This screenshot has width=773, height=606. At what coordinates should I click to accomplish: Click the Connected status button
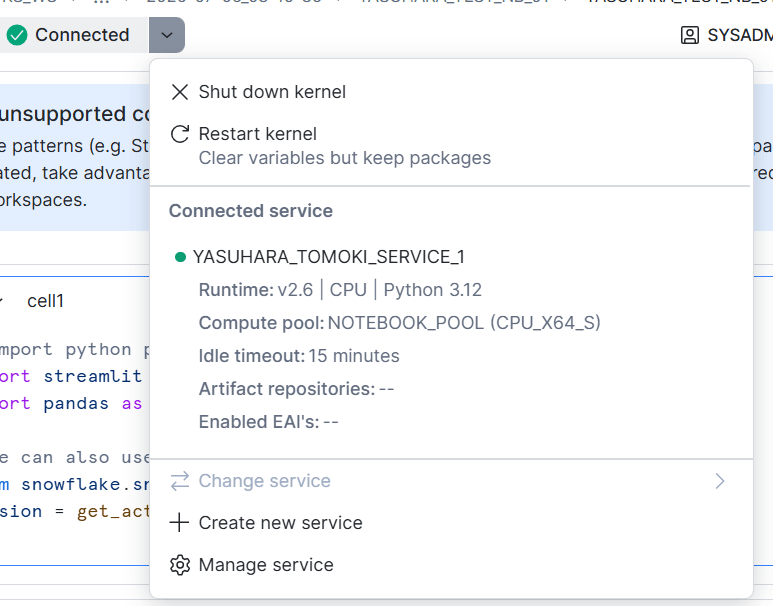(74, 35)
